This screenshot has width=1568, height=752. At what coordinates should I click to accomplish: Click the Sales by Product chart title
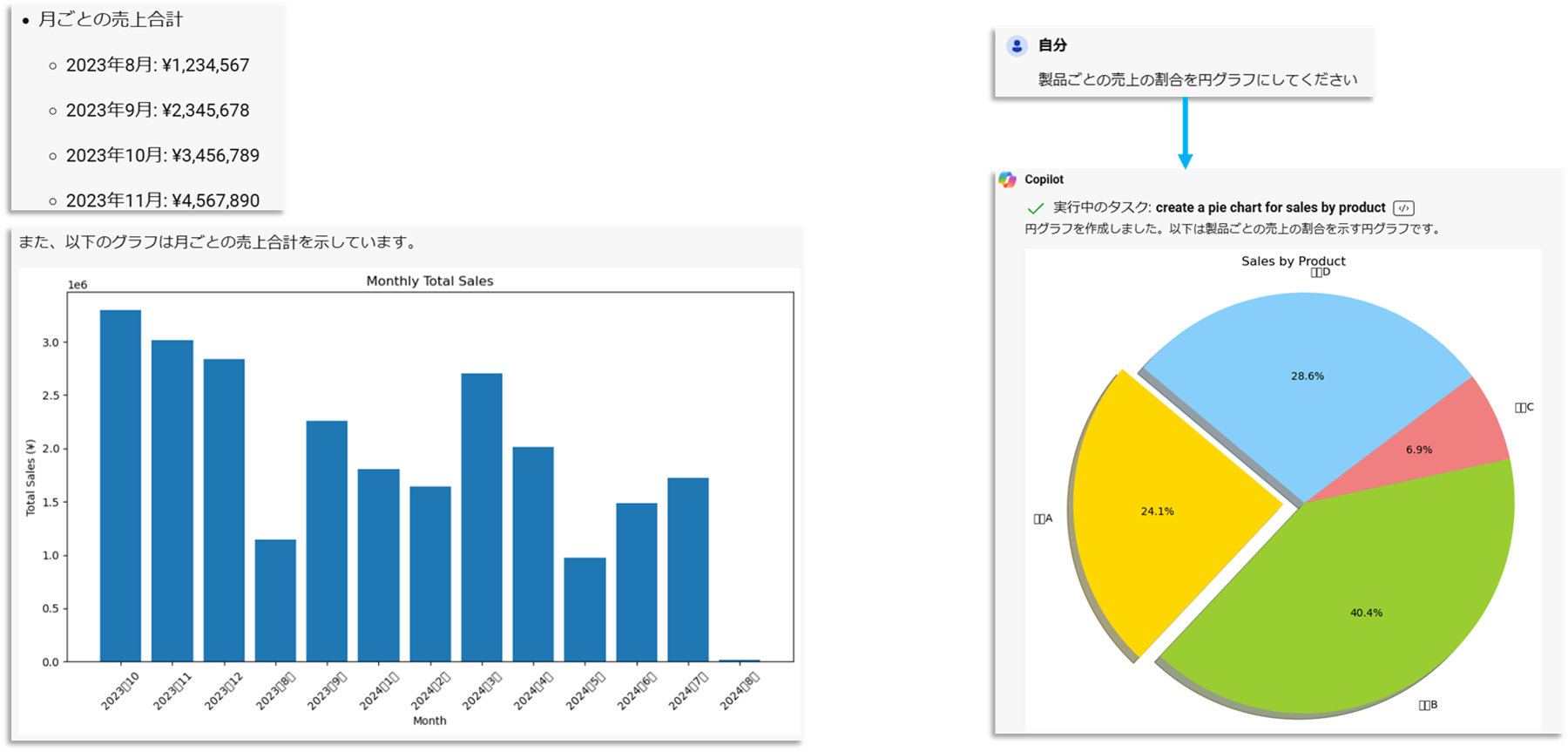click(x=1293, y=261)
